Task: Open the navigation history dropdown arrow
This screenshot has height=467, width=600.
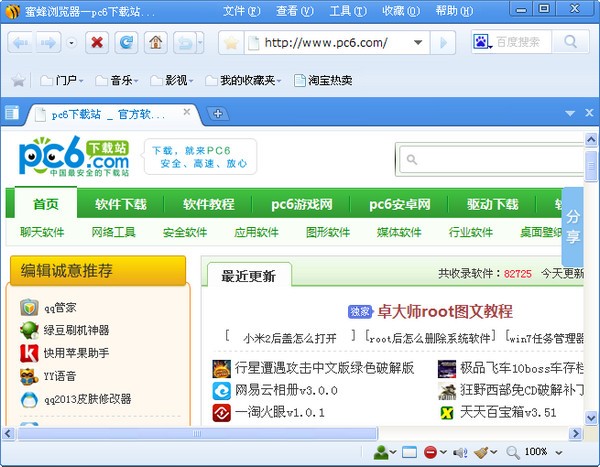Action: point(72,42)
